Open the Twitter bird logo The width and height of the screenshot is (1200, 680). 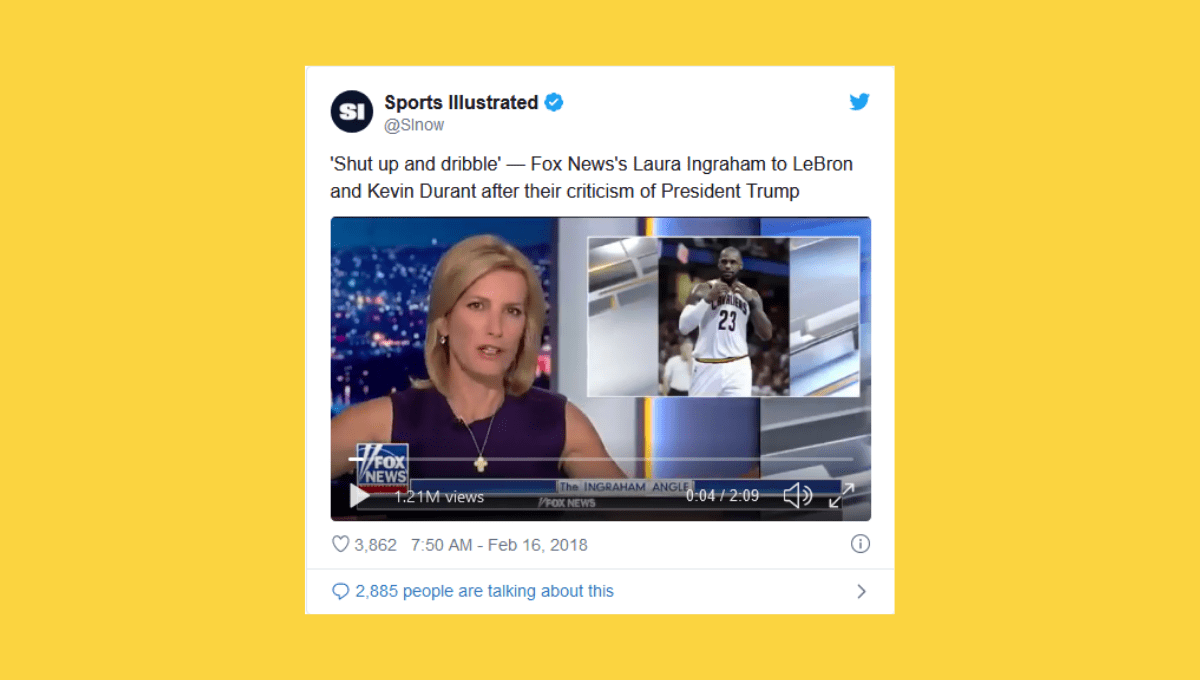(859, 102)
